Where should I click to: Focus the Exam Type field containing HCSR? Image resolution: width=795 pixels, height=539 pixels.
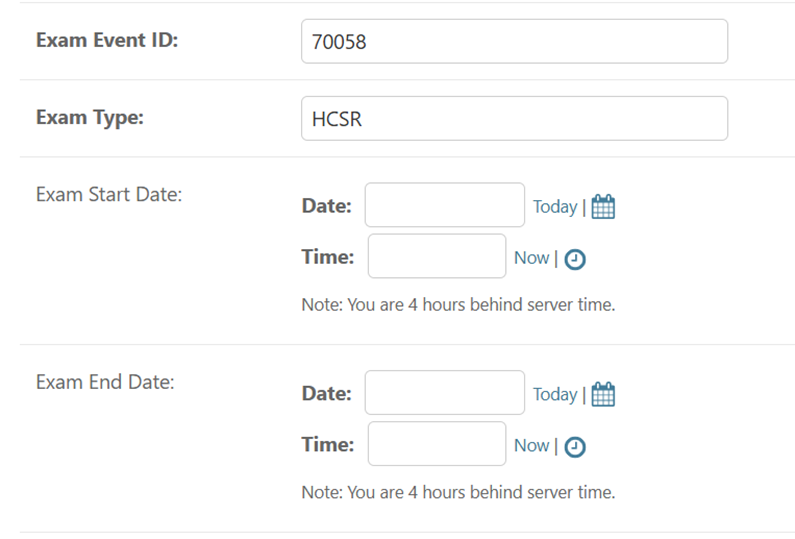click(515, 118)
